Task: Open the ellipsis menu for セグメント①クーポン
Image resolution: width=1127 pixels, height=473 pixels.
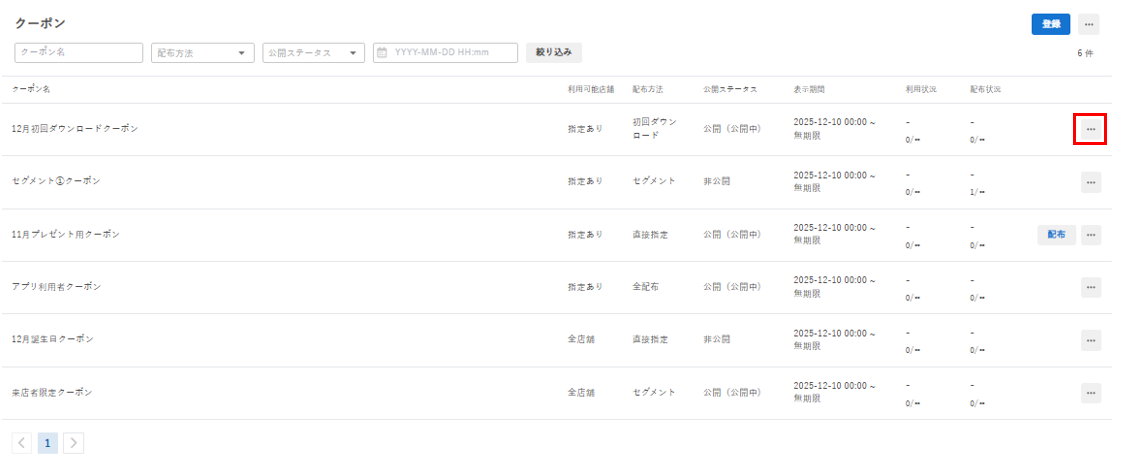Action: pos(1090,183)
